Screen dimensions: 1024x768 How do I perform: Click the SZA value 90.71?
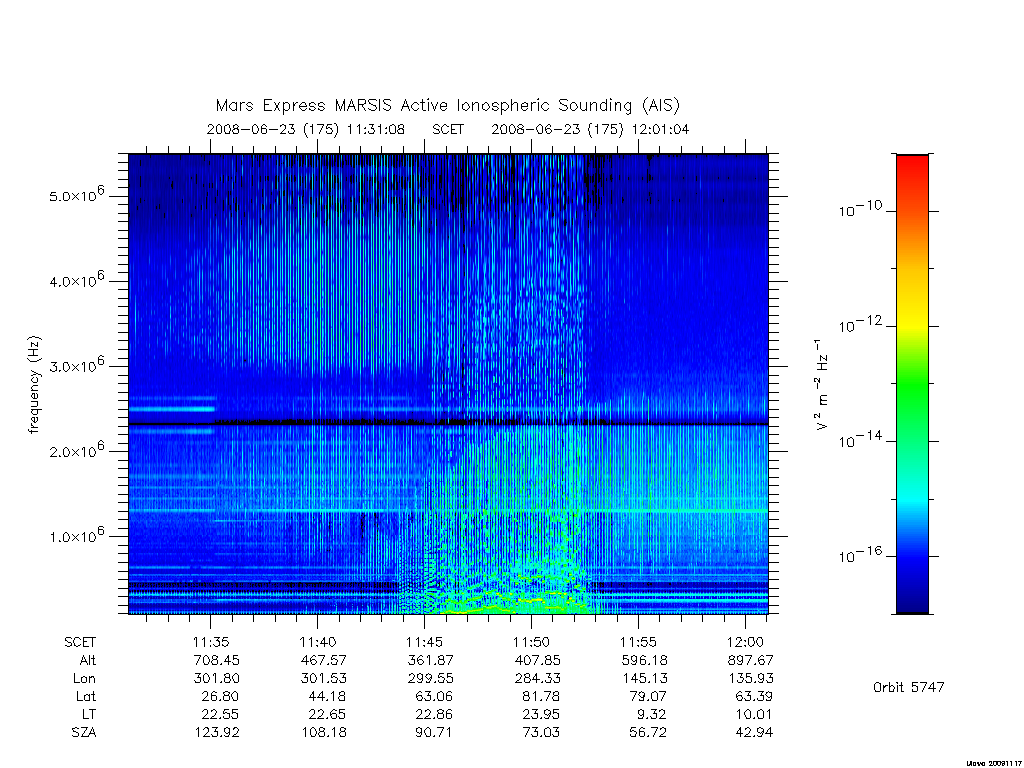[434, 732]
